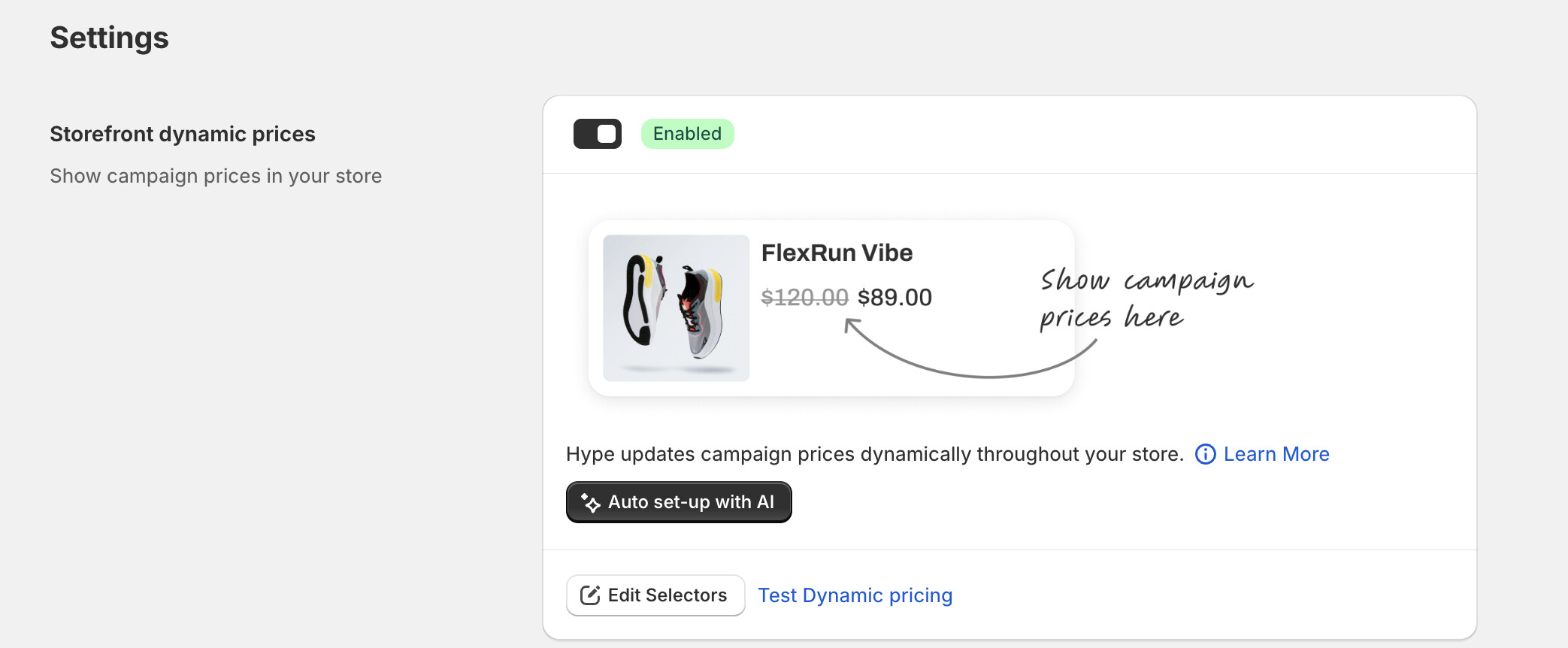
Task: Click "Show campaign prices in your store" description
Action: [216, 176]
